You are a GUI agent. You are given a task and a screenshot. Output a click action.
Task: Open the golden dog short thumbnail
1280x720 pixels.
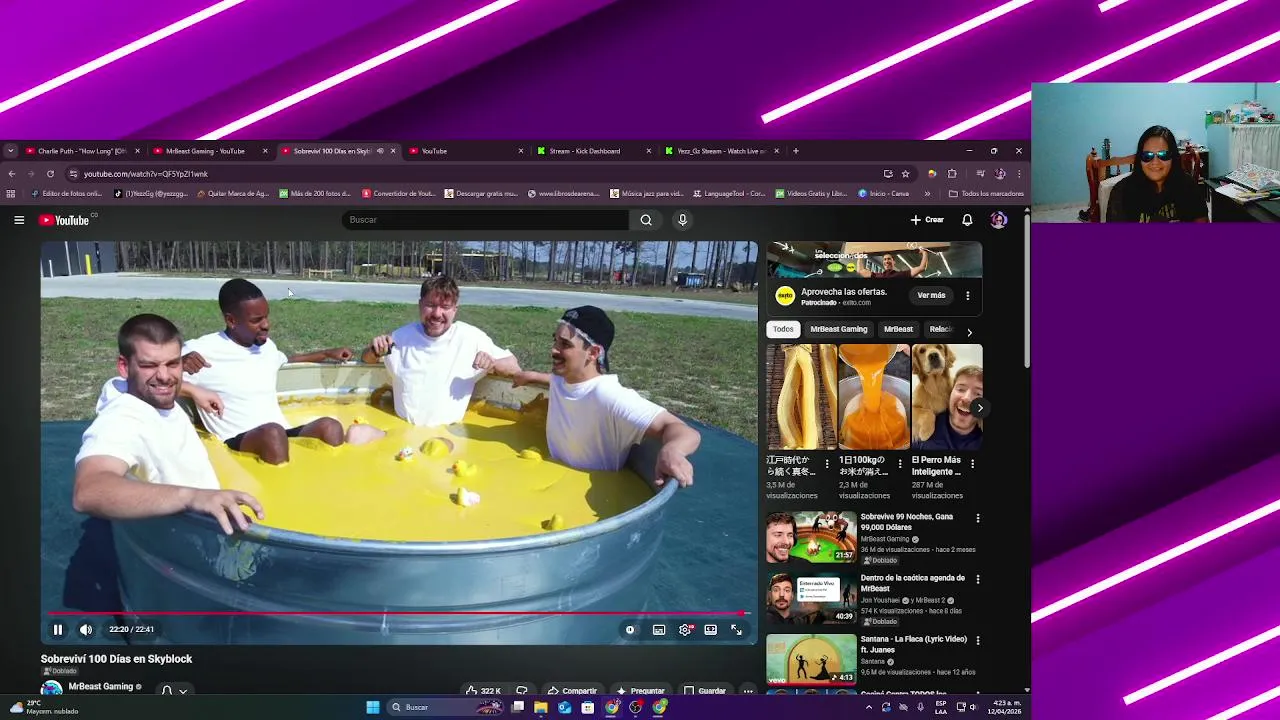click(946, 397)
